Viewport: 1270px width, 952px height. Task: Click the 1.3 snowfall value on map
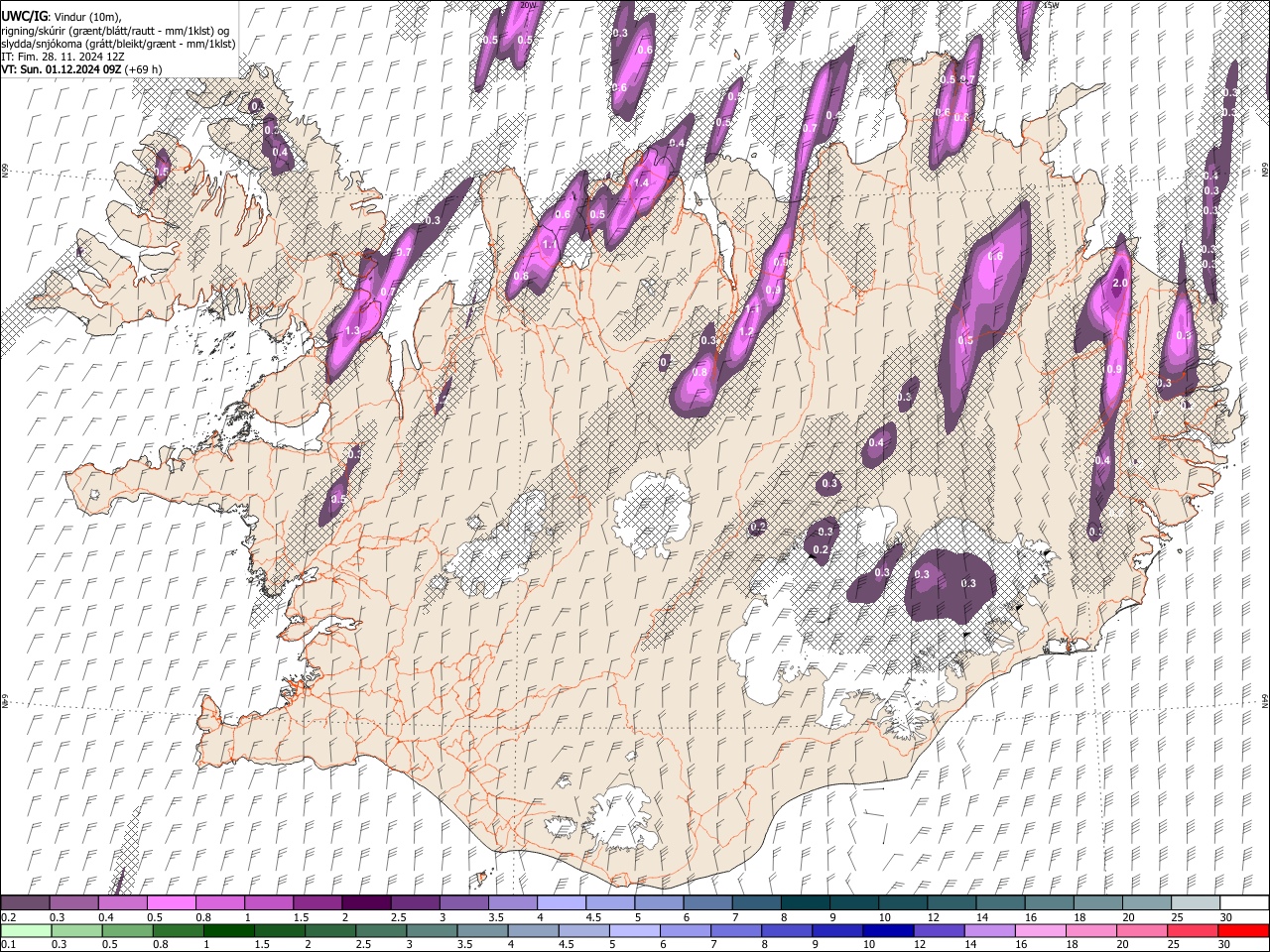[352, 331]
